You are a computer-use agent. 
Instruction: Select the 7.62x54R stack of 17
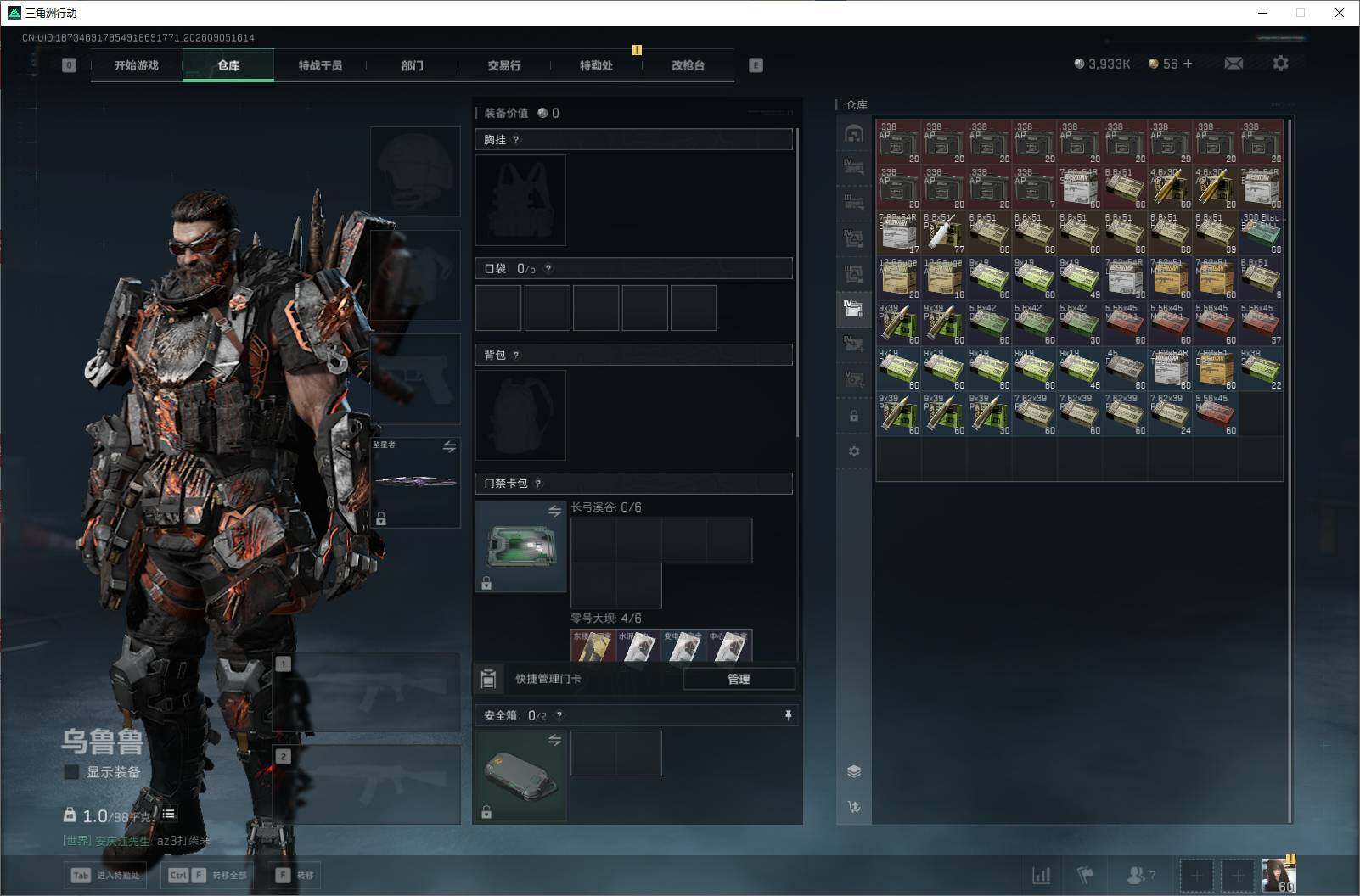899,233
